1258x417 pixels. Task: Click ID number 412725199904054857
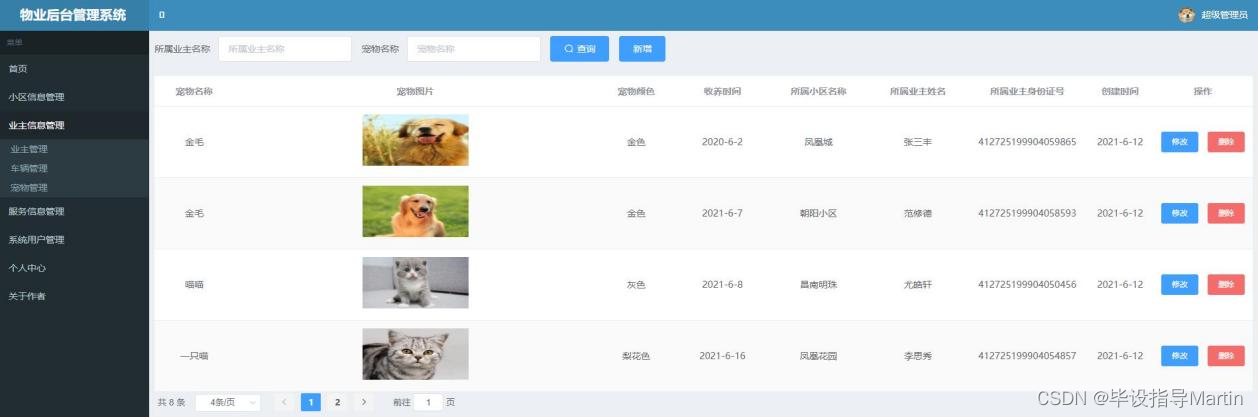click(1027, 355)
